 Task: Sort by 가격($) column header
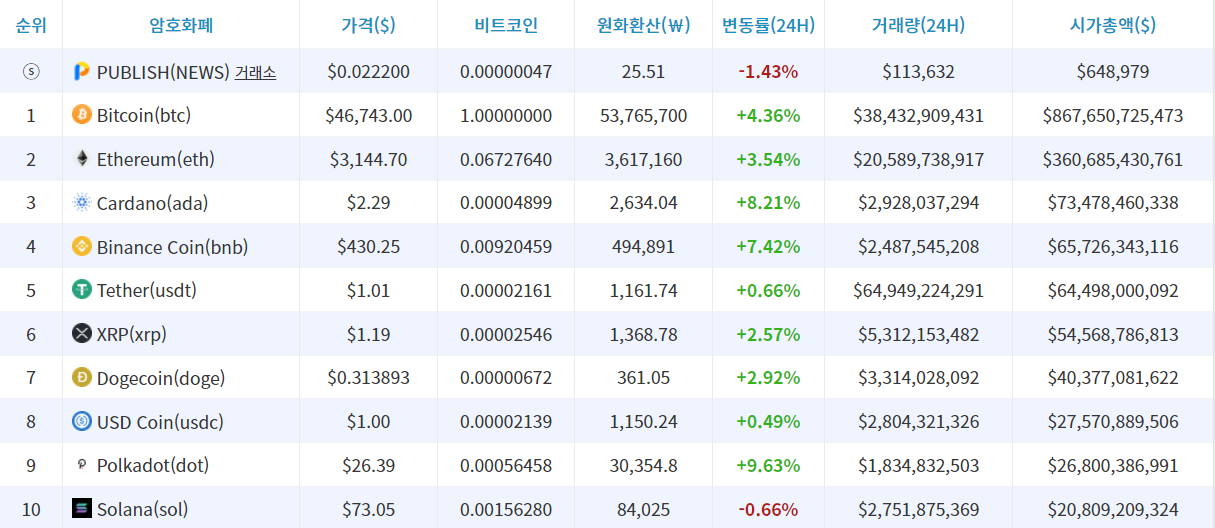coord(368,25)
